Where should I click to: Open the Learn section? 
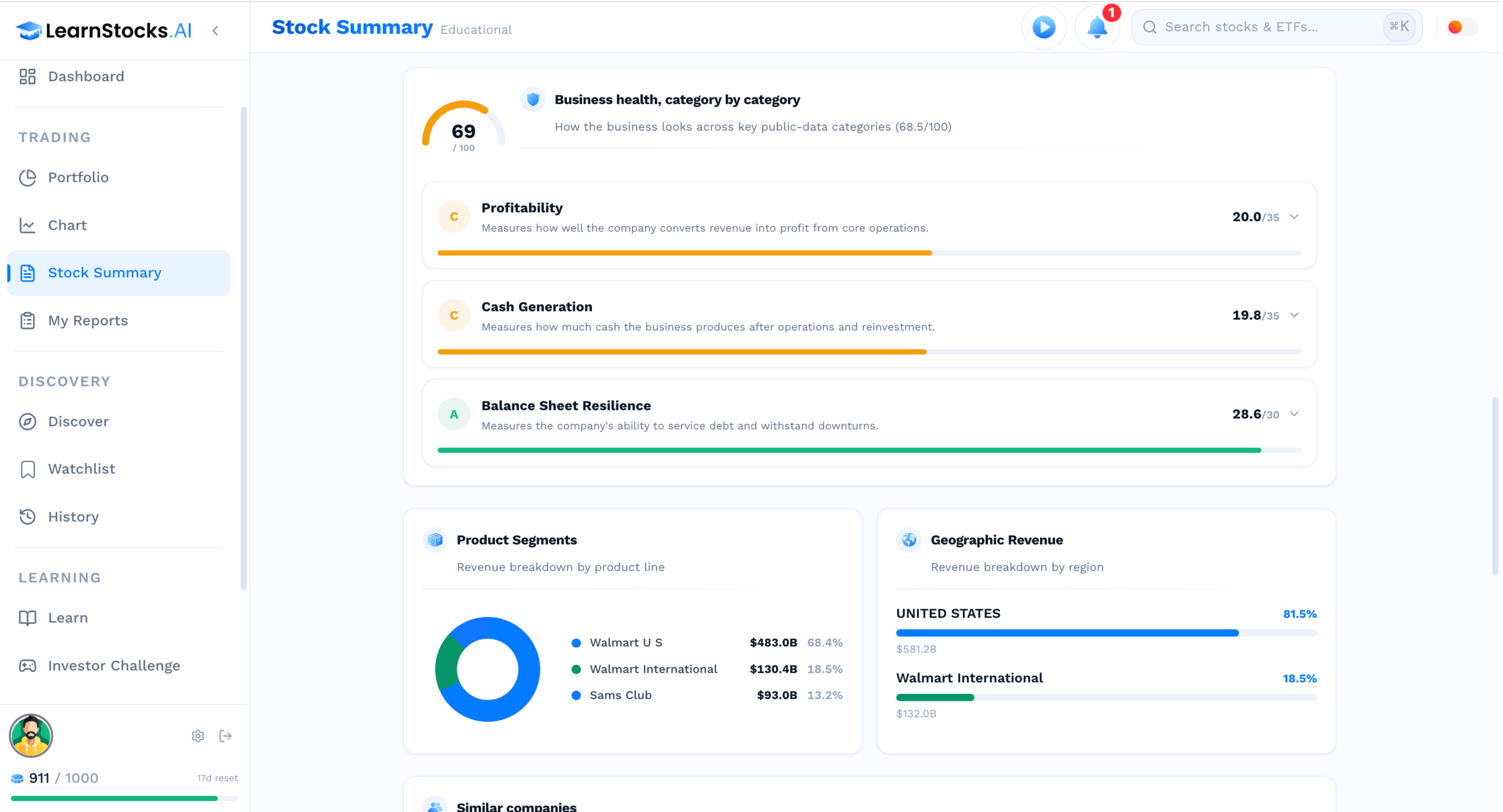click(x=119, y=618)
